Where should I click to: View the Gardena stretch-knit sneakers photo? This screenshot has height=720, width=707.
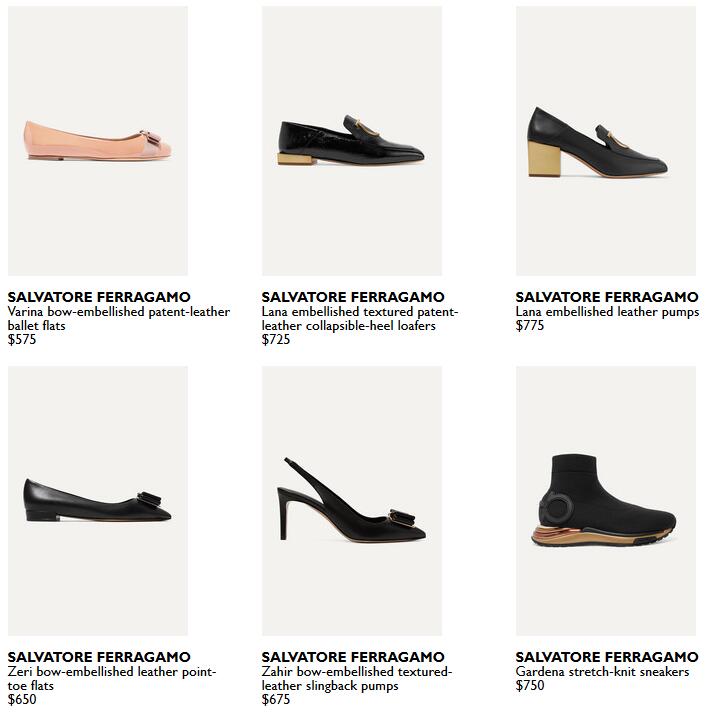click(606, 501)
